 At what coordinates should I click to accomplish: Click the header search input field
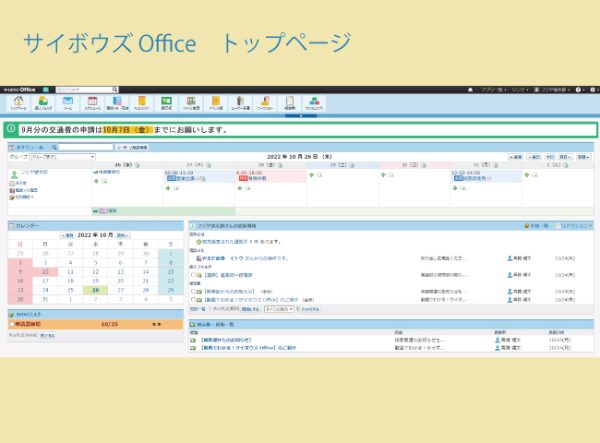point(84,90)
